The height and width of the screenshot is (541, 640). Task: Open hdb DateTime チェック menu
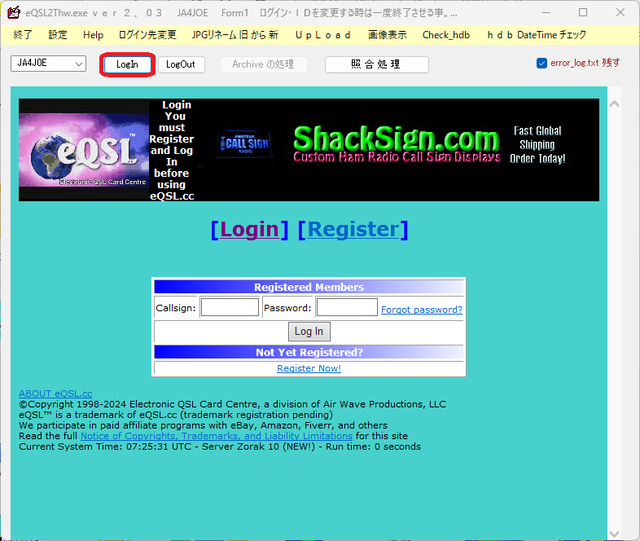536,35
